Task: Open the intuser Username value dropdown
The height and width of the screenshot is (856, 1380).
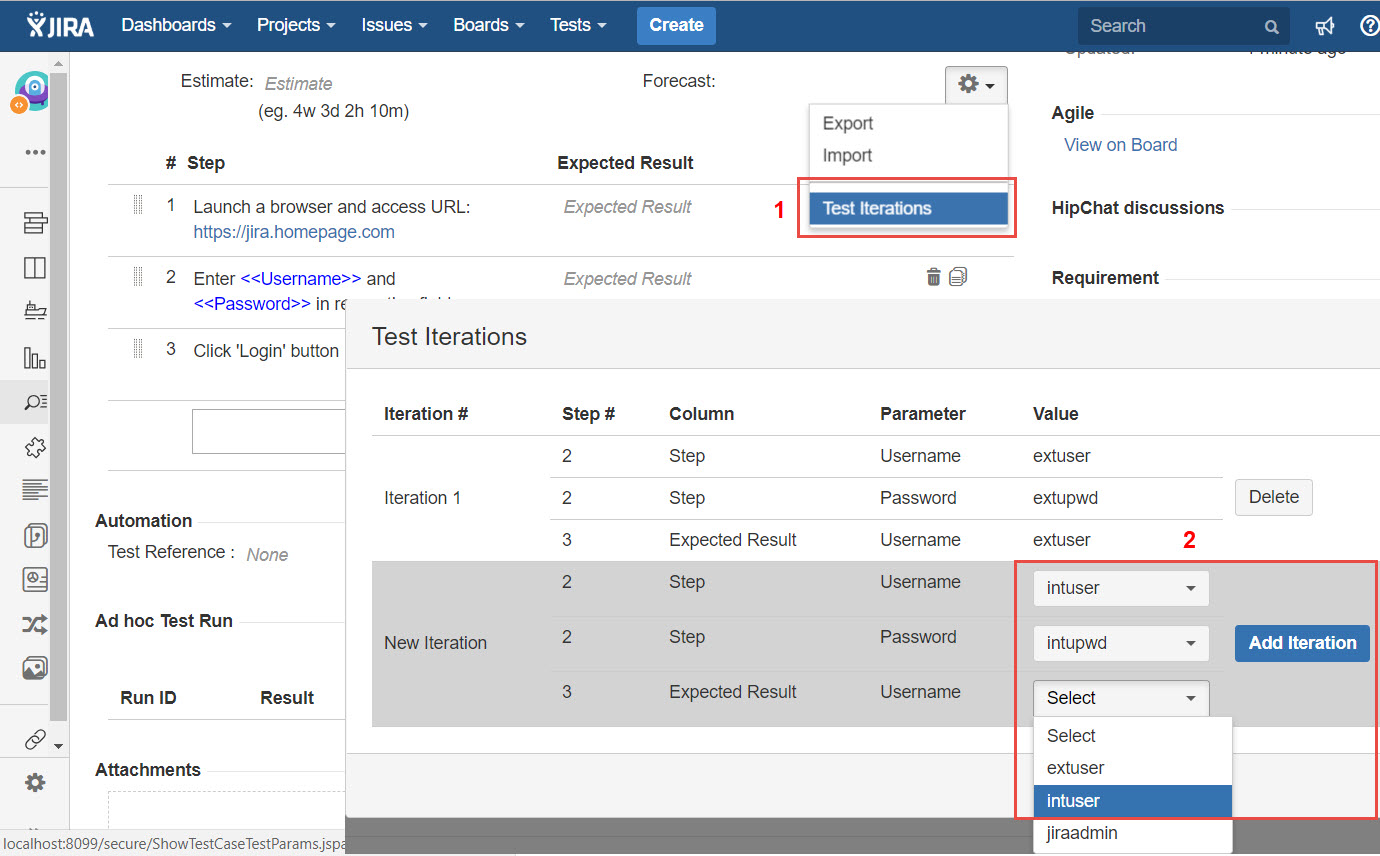Action: click(x=1120, y=588)
